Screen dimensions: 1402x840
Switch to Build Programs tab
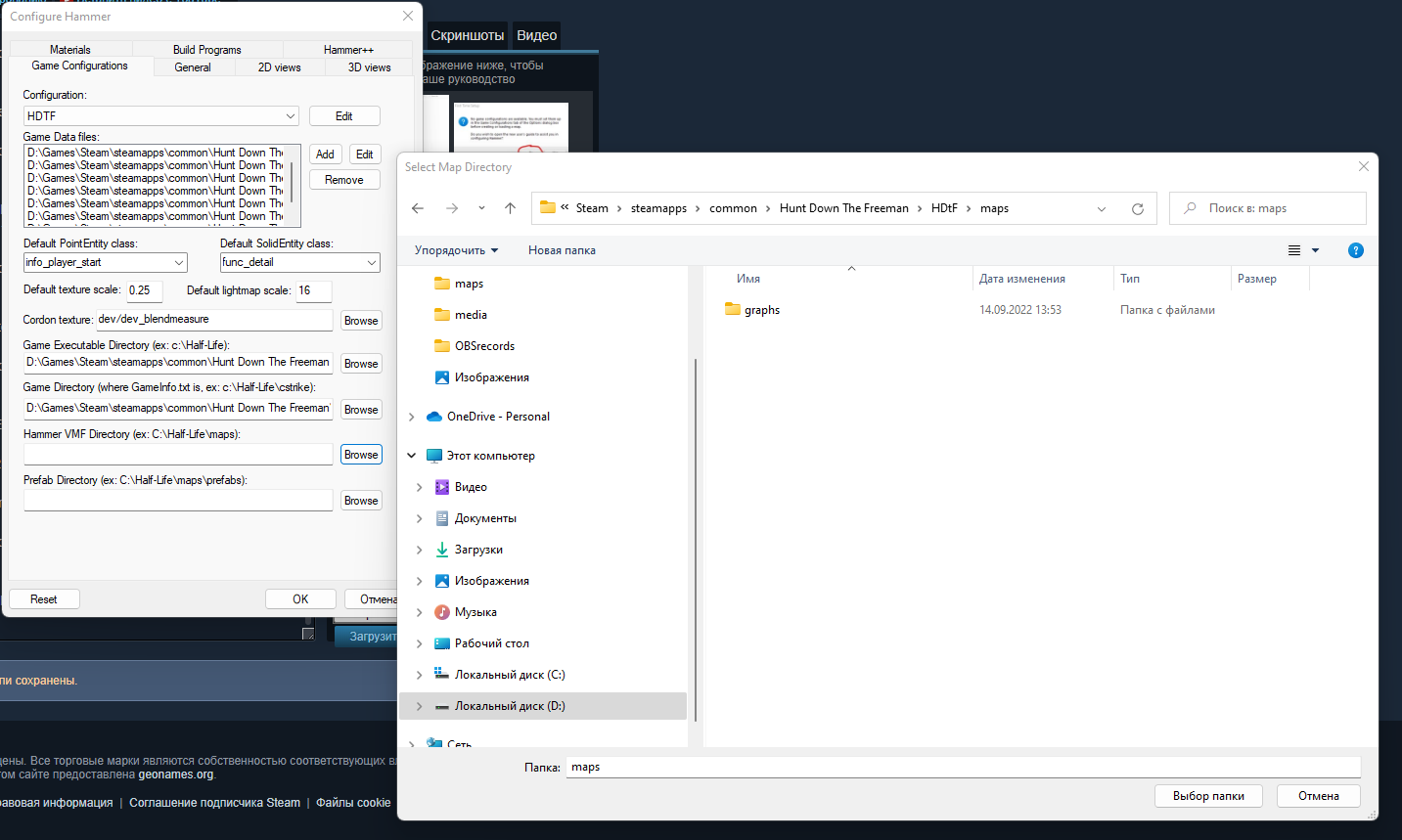(206, 50)
